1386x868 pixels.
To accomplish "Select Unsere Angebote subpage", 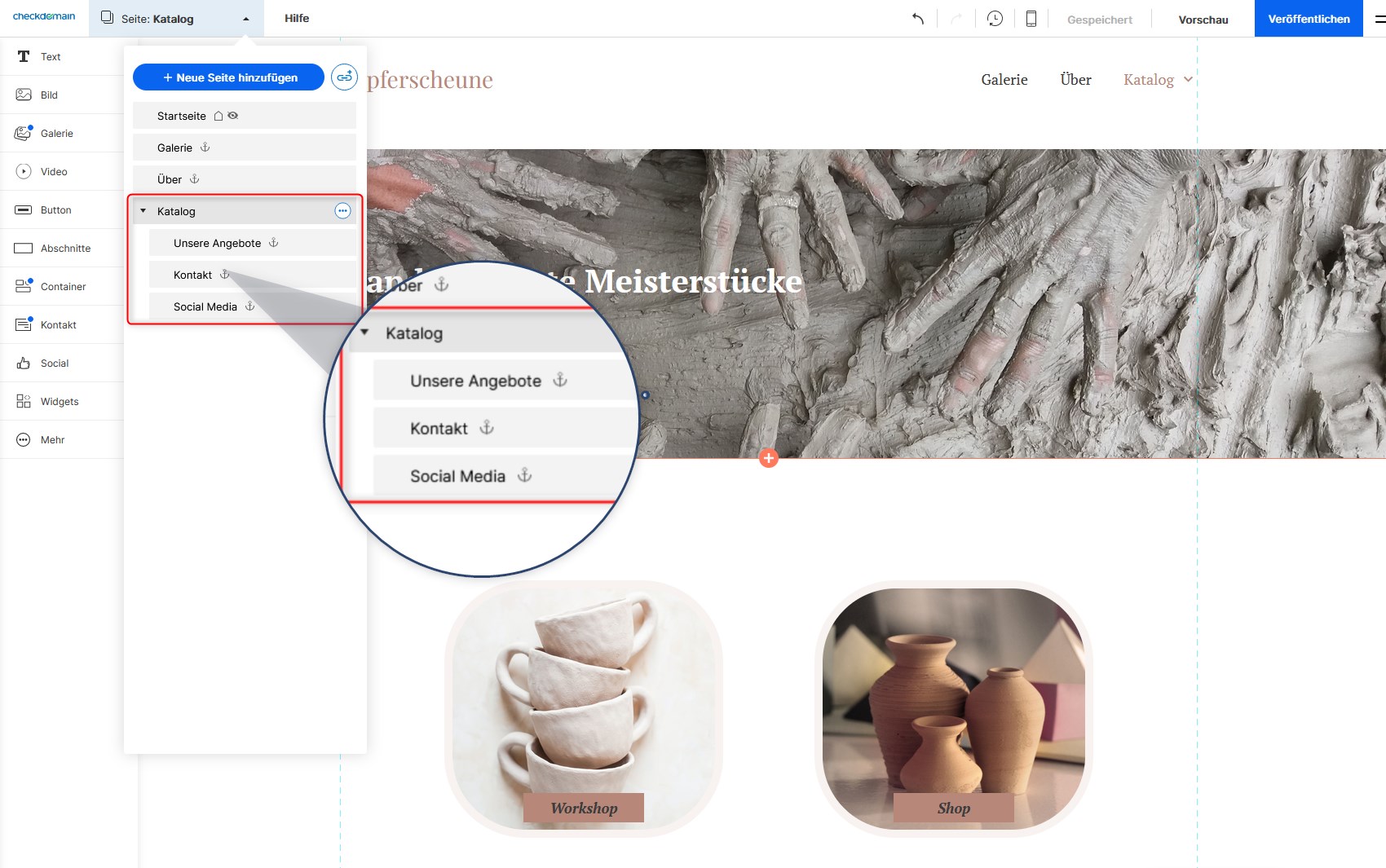I will [217, 243].
